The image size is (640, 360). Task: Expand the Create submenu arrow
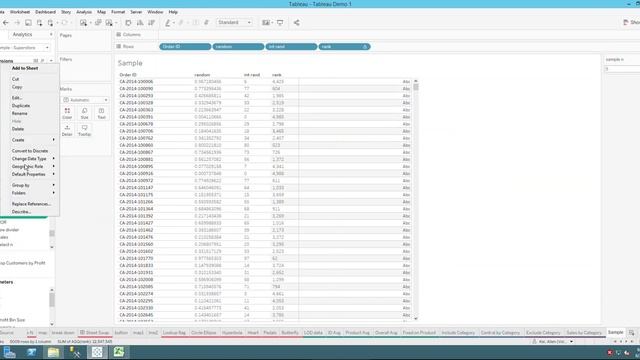pyautogui.click(x=53, y=140)
